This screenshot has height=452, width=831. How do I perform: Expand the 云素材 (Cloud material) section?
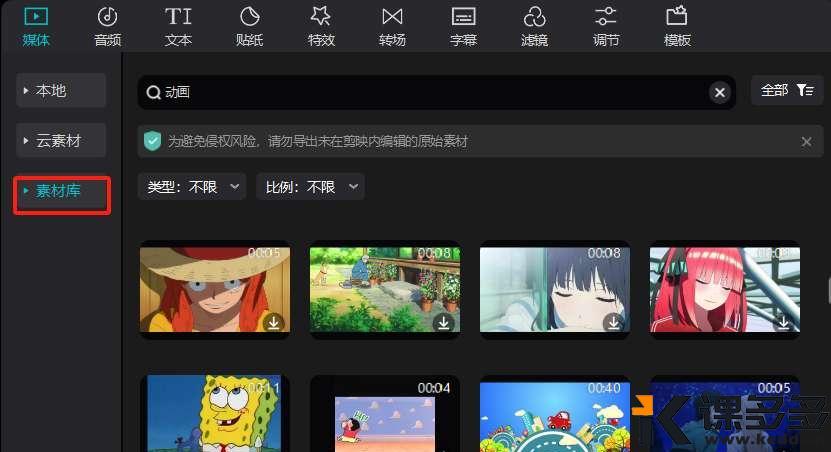point(61,141)
